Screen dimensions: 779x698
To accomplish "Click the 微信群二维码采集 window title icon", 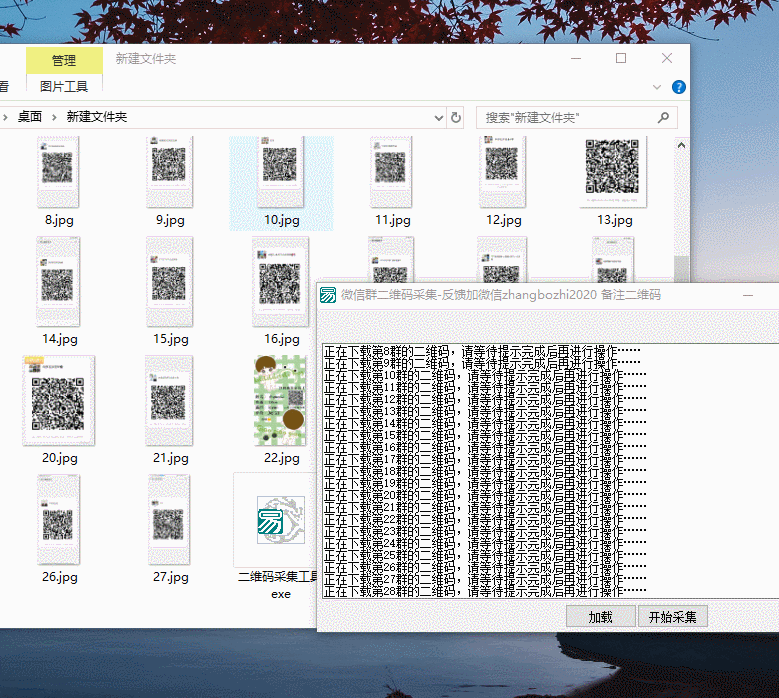I will [328, 296].
